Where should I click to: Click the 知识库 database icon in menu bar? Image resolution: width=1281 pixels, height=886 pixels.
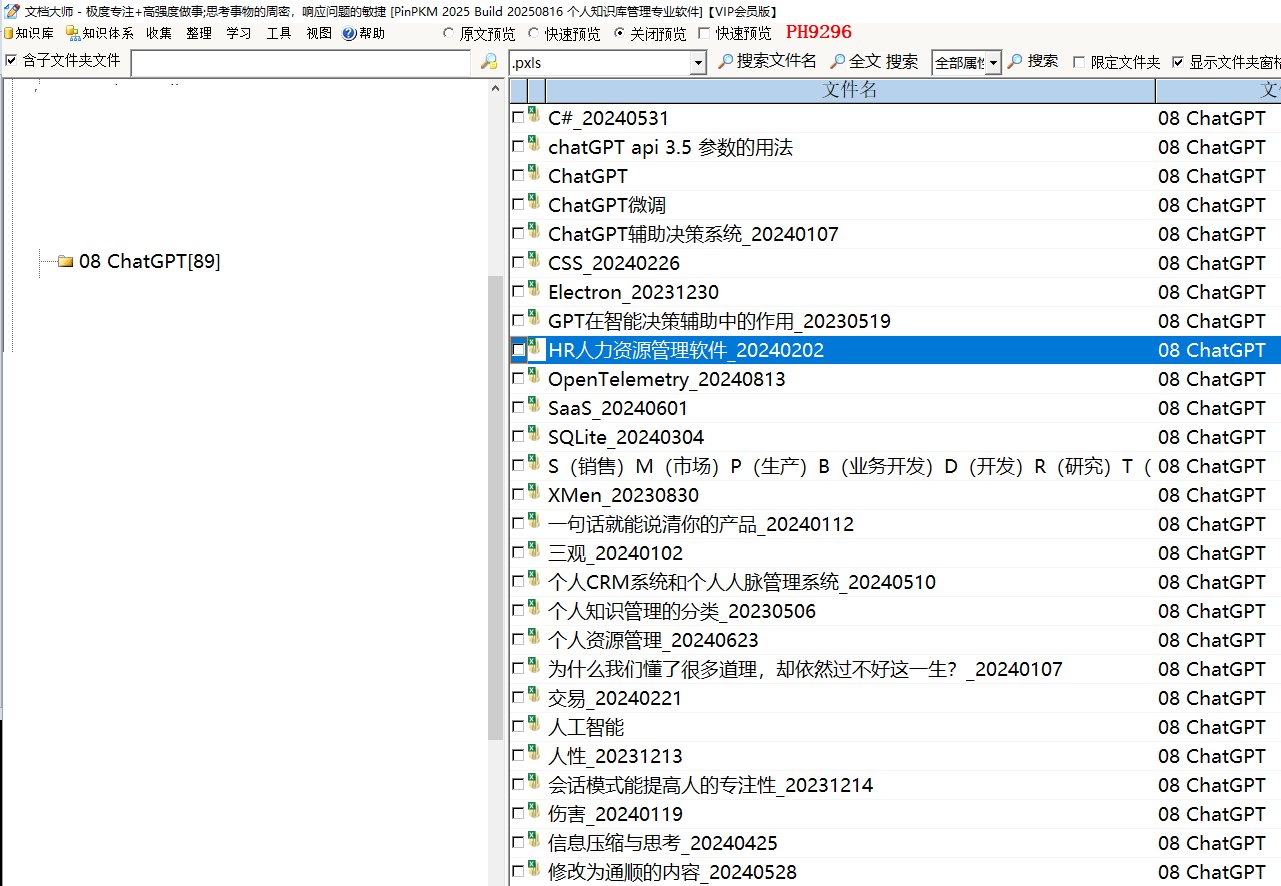point(9,34)
